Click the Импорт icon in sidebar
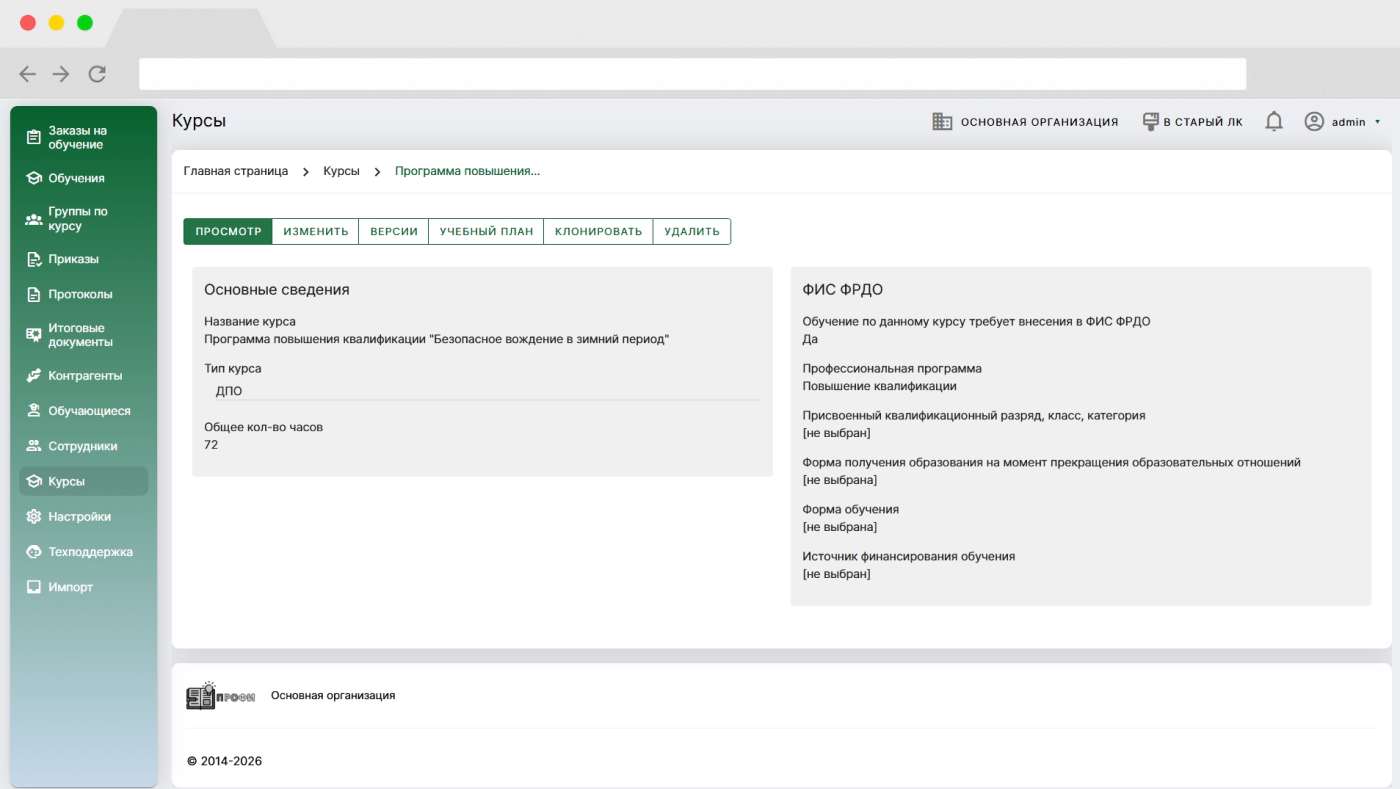This screenshot has height=789, width=1400. [34, 587]
